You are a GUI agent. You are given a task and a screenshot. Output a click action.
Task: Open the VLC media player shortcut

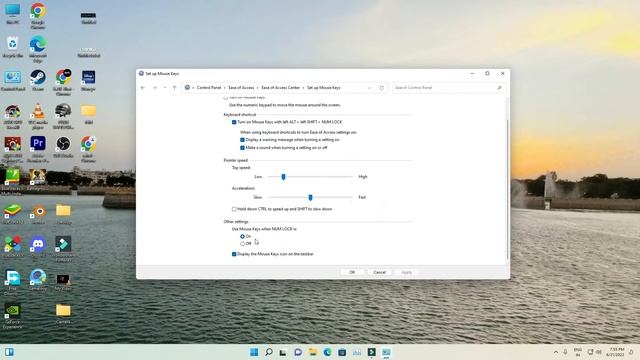coord(38,116)
